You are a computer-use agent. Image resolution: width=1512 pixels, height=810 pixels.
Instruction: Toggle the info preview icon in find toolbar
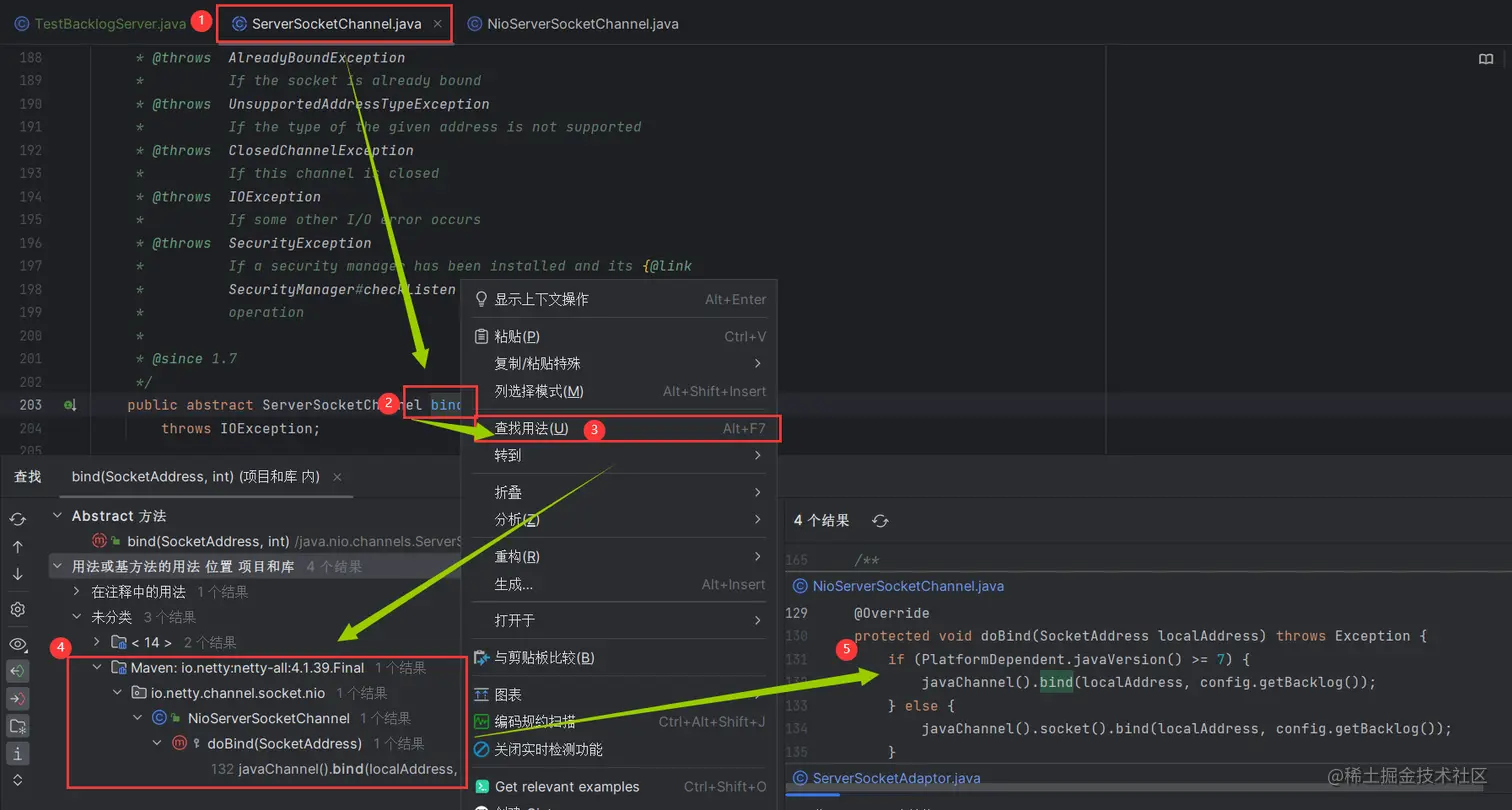point(17,752)
